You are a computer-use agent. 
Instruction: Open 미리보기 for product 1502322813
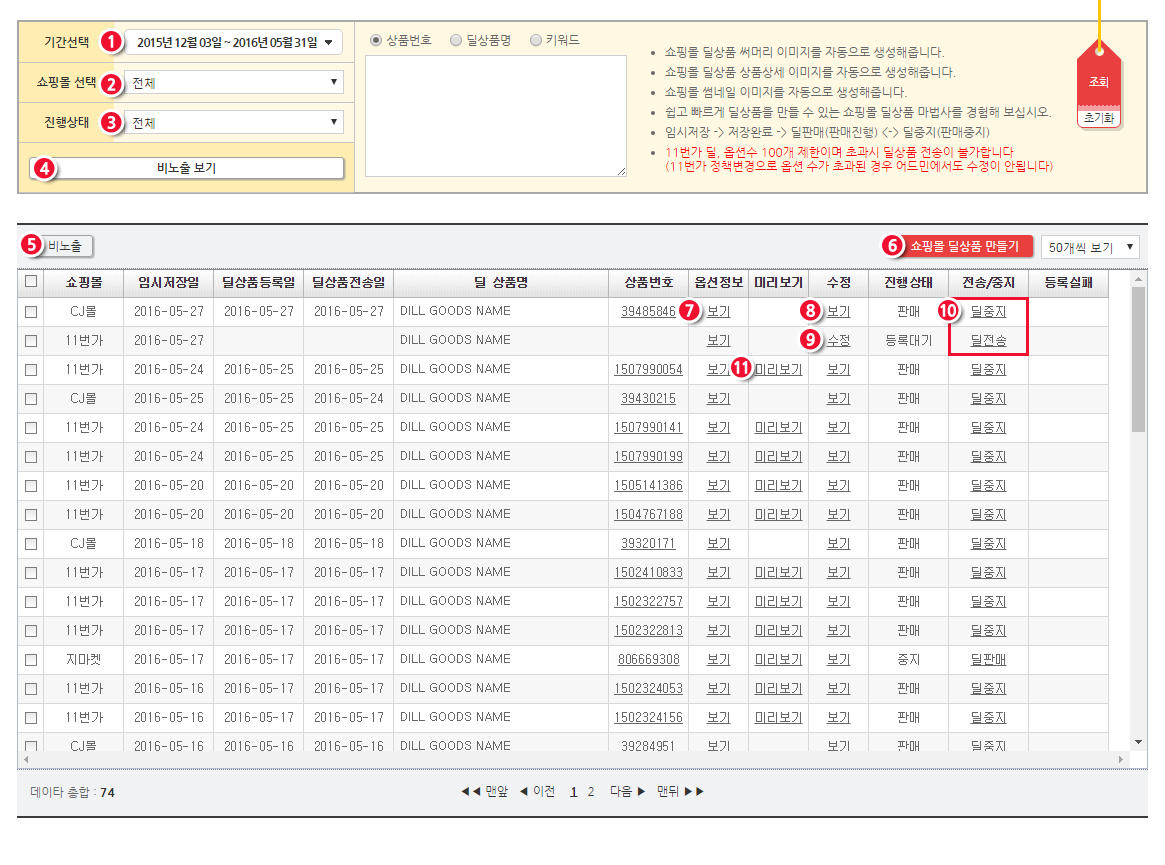click(x=779, y=630)
